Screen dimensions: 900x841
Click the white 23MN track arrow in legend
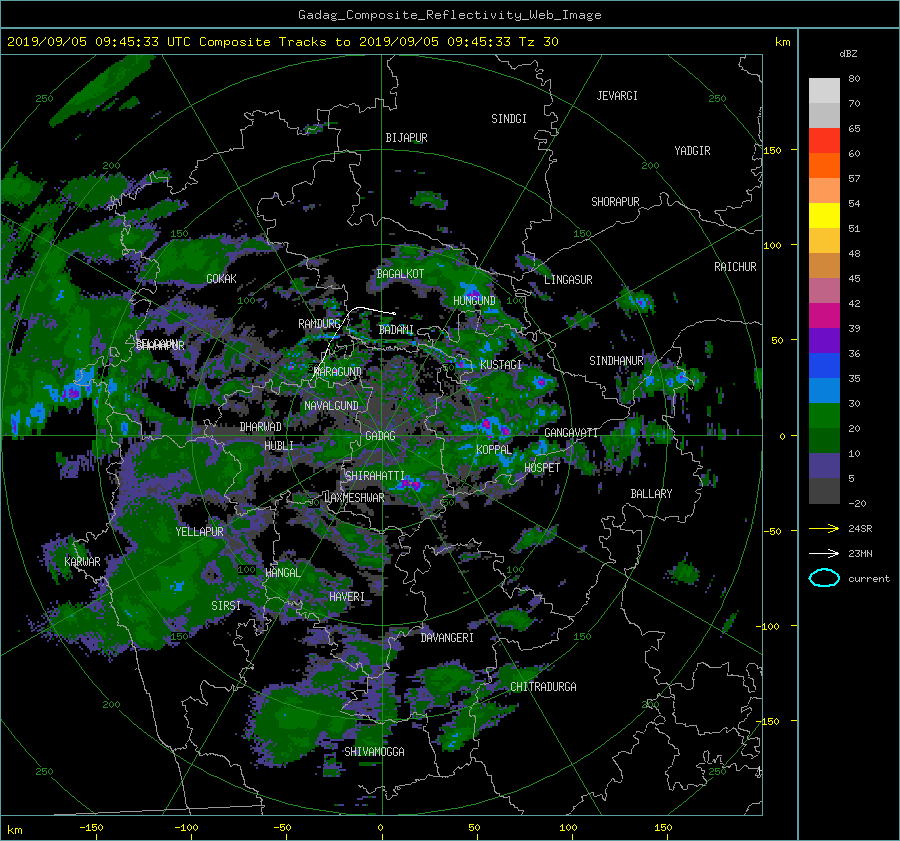[824, 553]
